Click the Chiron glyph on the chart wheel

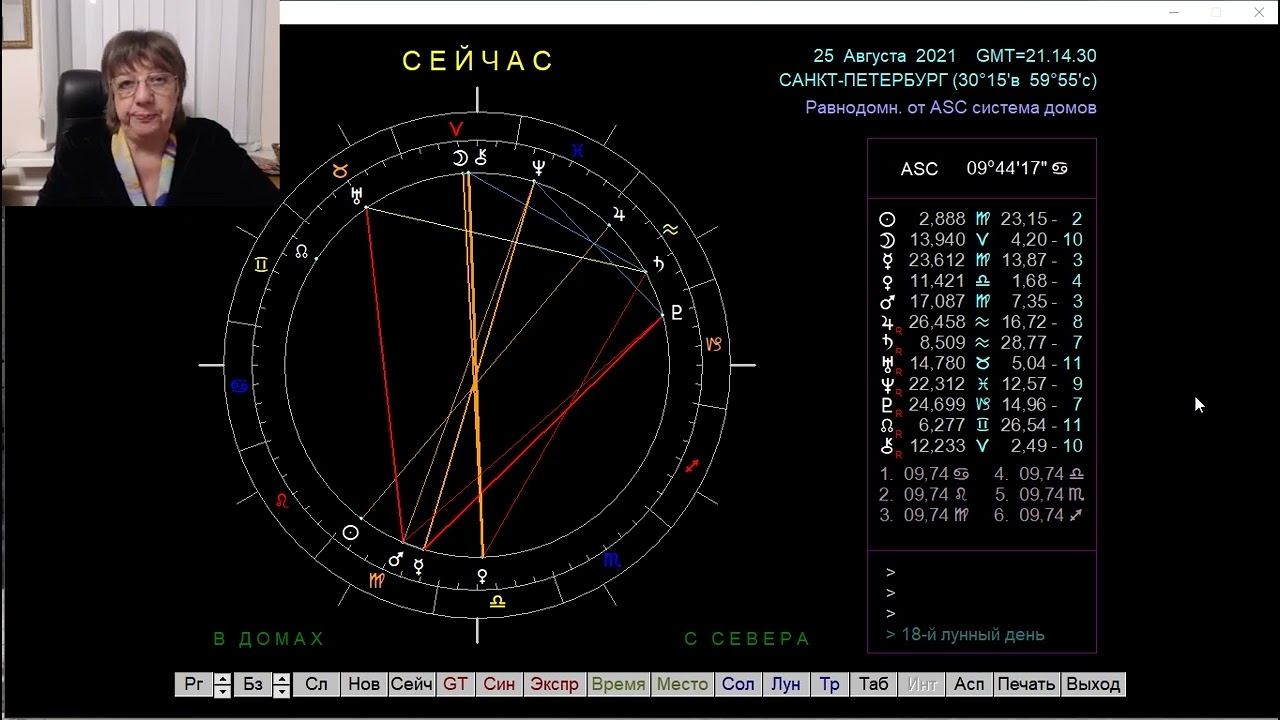481,157
